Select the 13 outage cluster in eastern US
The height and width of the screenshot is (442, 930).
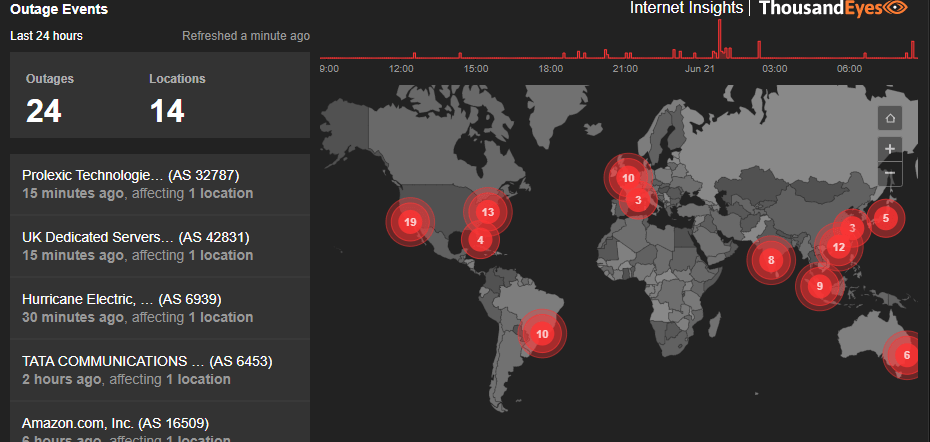pyautogui.click(x=487, y=212)
